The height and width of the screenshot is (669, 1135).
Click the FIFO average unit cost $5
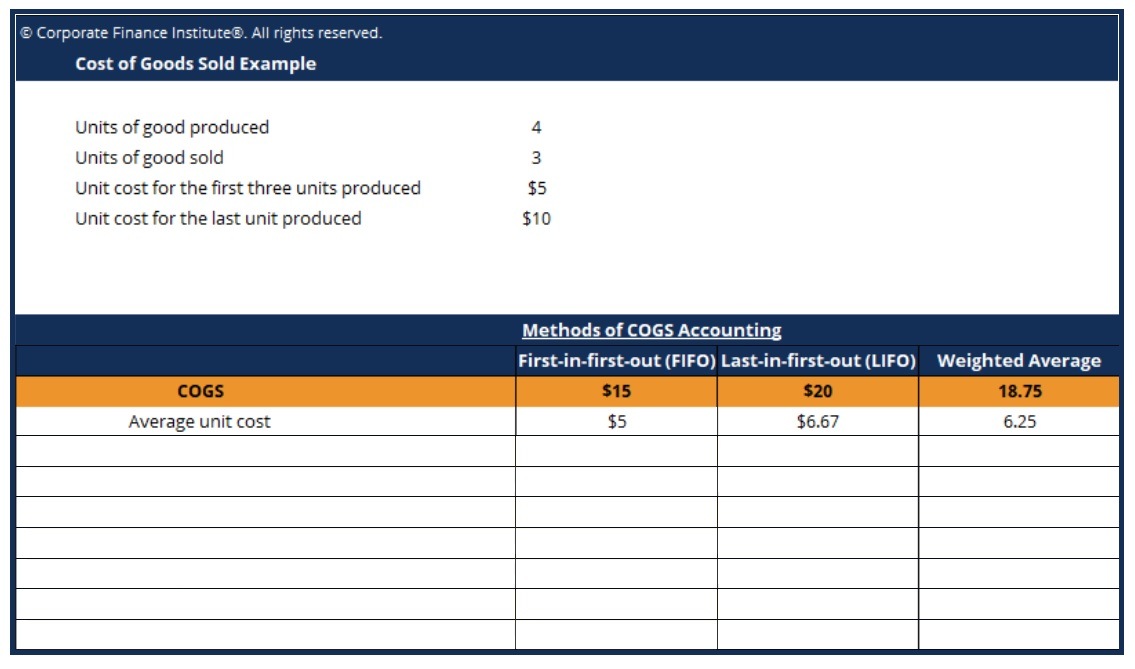[617, 421]
